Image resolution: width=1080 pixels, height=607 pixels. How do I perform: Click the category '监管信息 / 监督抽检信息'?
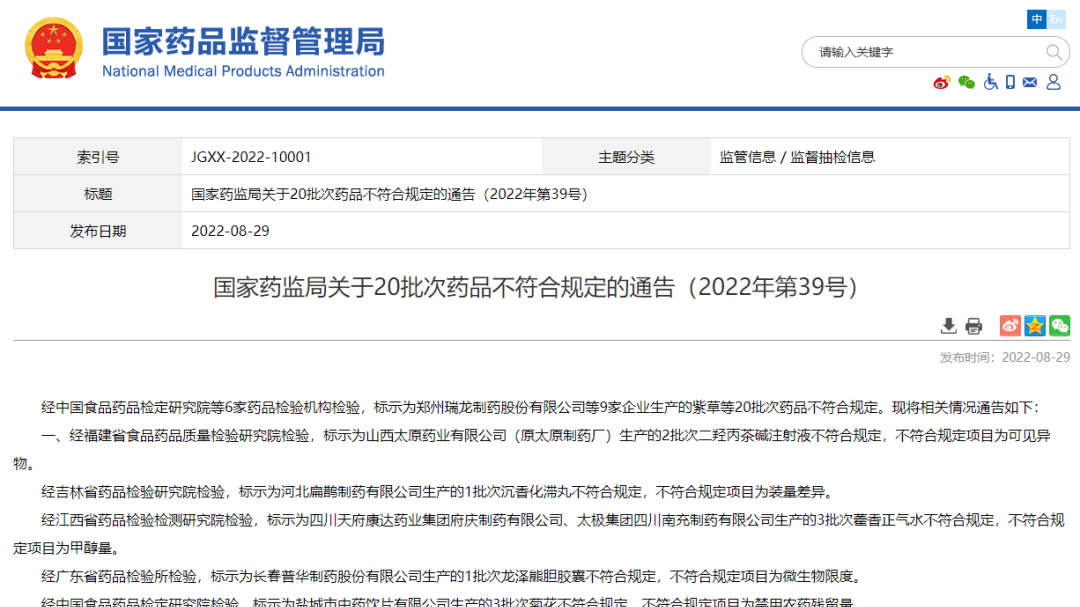point(797,157)
